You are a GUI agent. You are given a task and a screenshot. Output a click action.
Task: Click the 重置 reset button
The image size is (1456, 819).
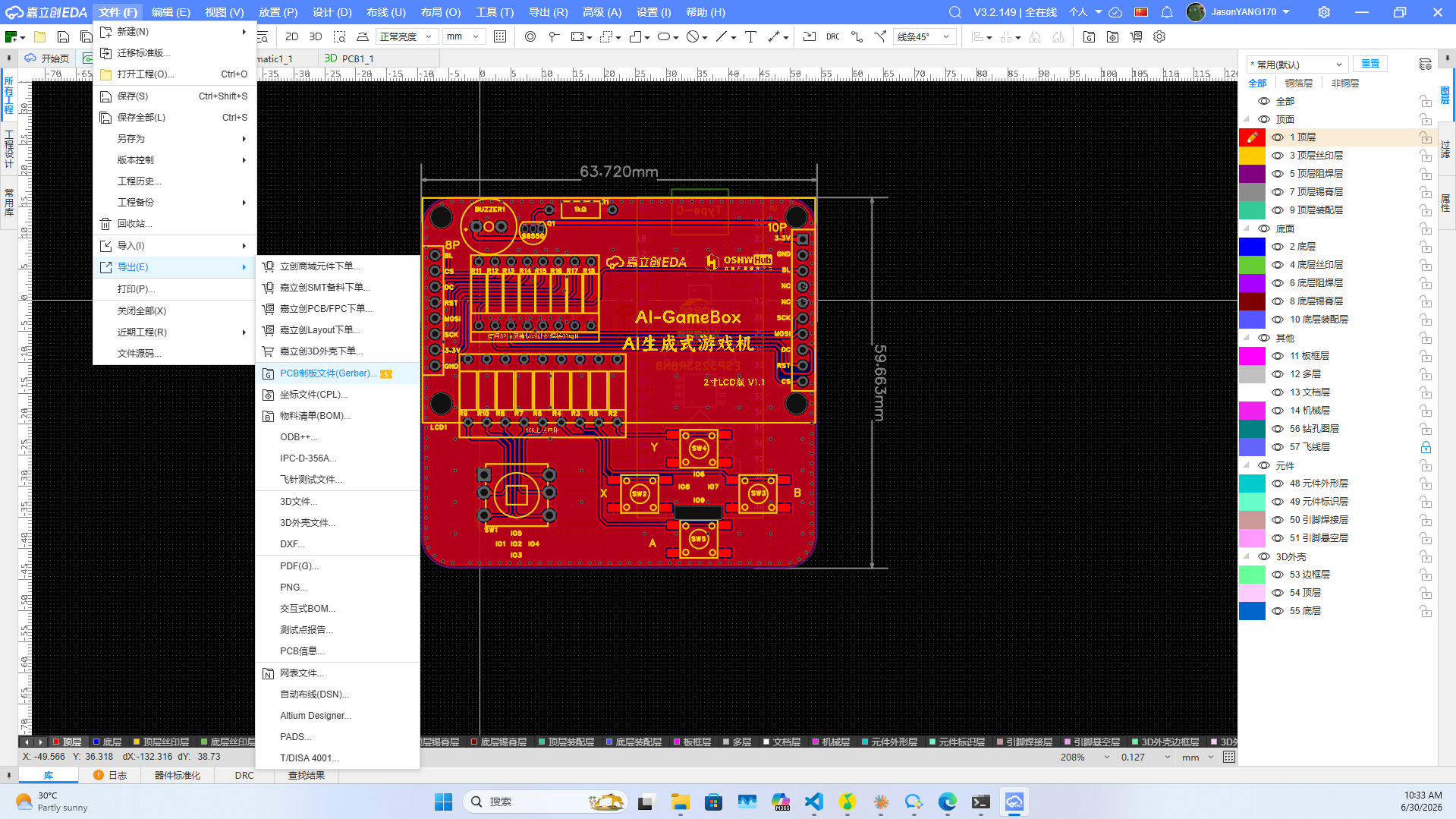(x=1370, y=64)
